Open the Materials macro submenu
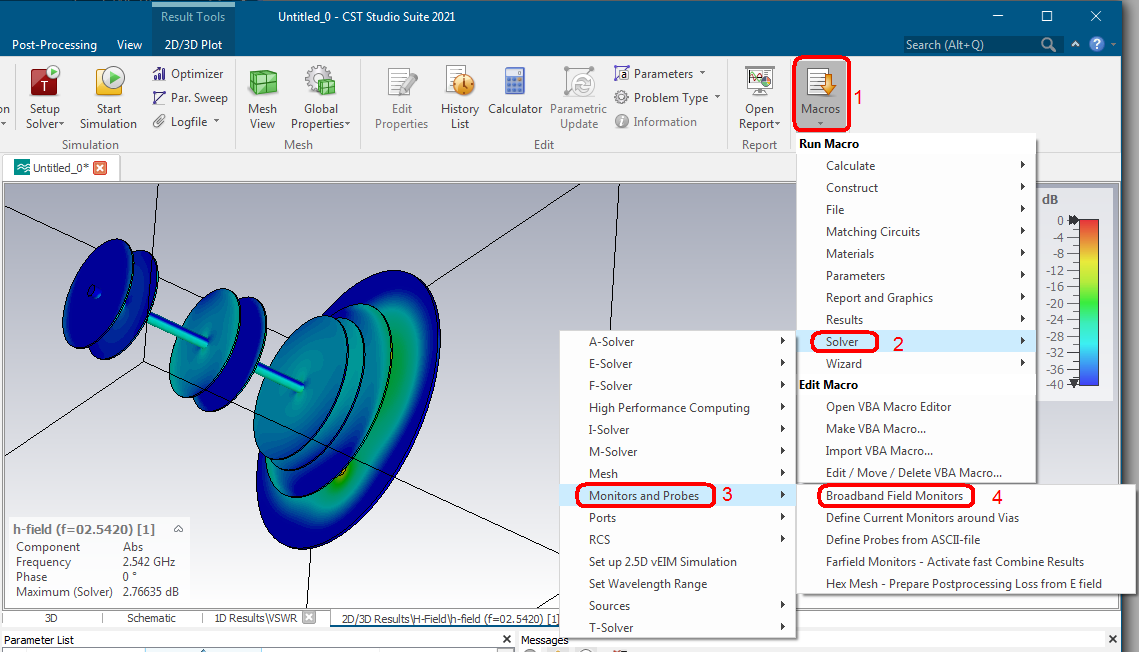This screenshot has height=652, width=1139. [x=917, y=253]
